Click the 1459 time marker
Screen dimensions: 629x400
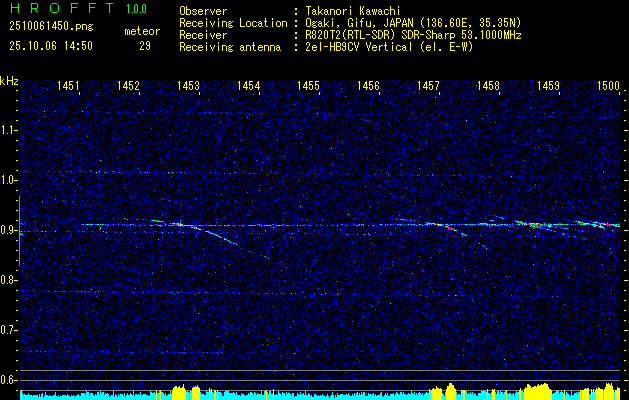[x=548, y=85]
